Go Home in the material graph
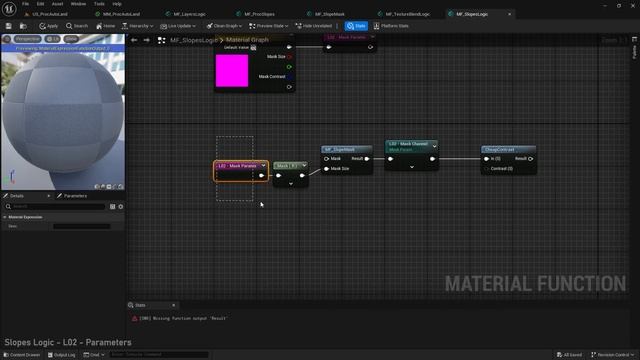The width and height of the screenshot is (640, 360). tap(105, 26)
